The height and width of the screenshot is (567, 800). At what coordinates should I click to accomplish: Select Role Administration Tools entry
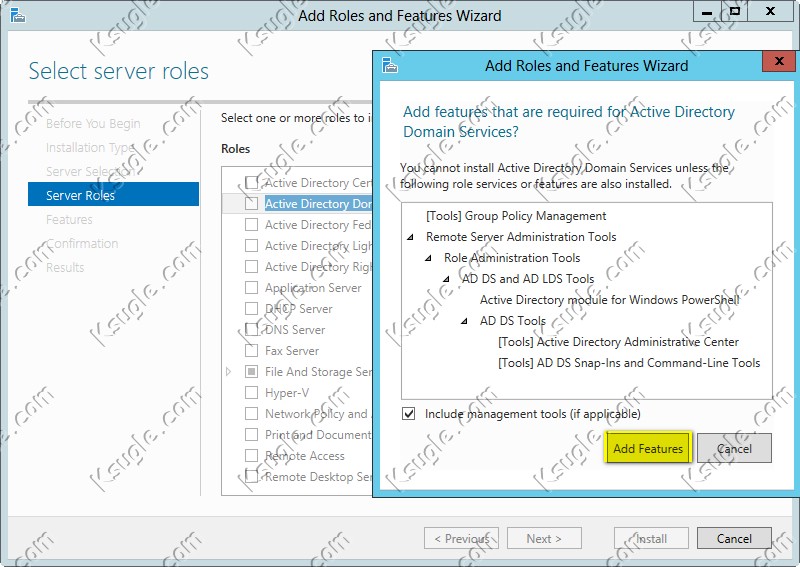pos(512,258)
